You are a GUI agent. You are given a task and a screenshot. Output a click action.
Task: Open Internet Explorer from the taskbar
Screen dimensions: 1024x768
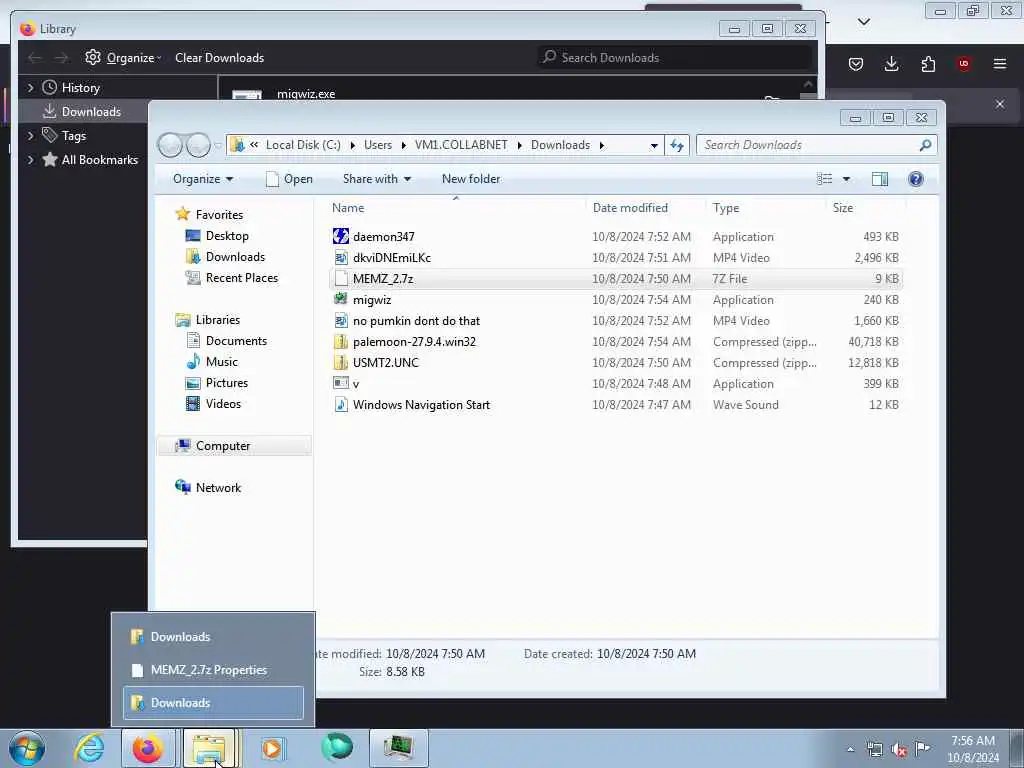pyautogui.click(x=89, y=748)
